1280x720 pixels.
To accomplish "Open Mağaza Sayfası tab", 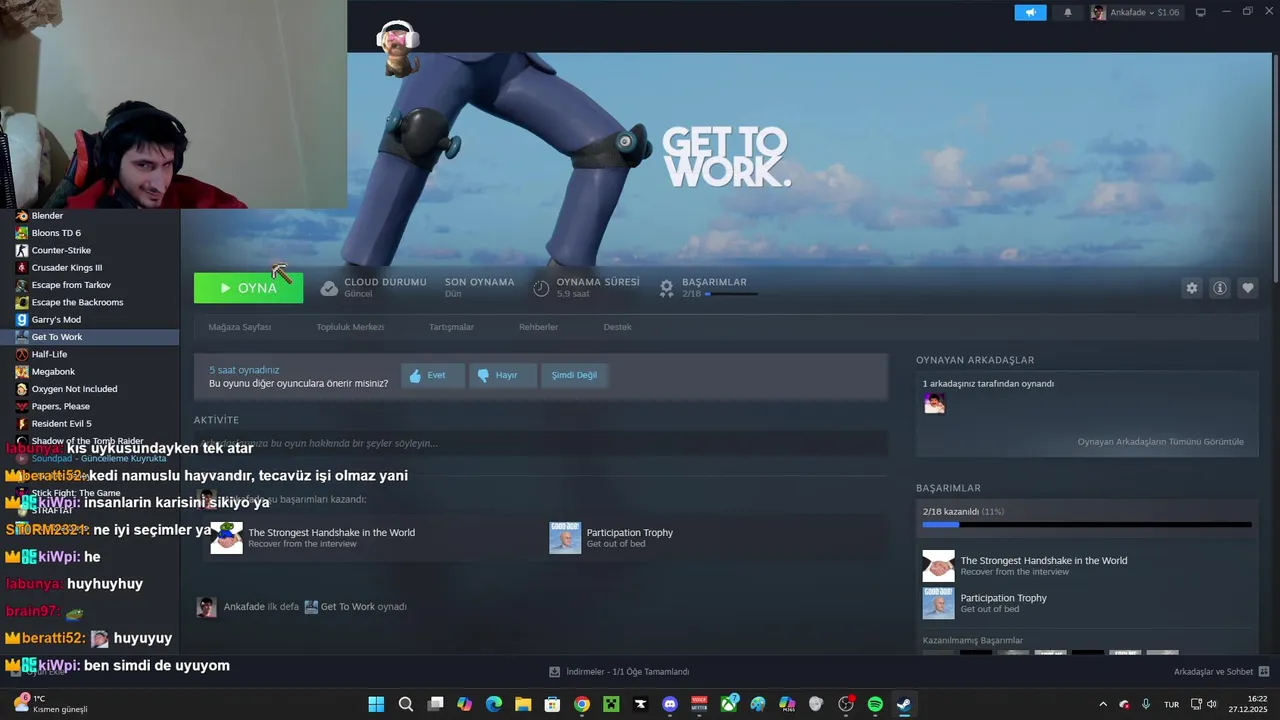I will point(240,327).
